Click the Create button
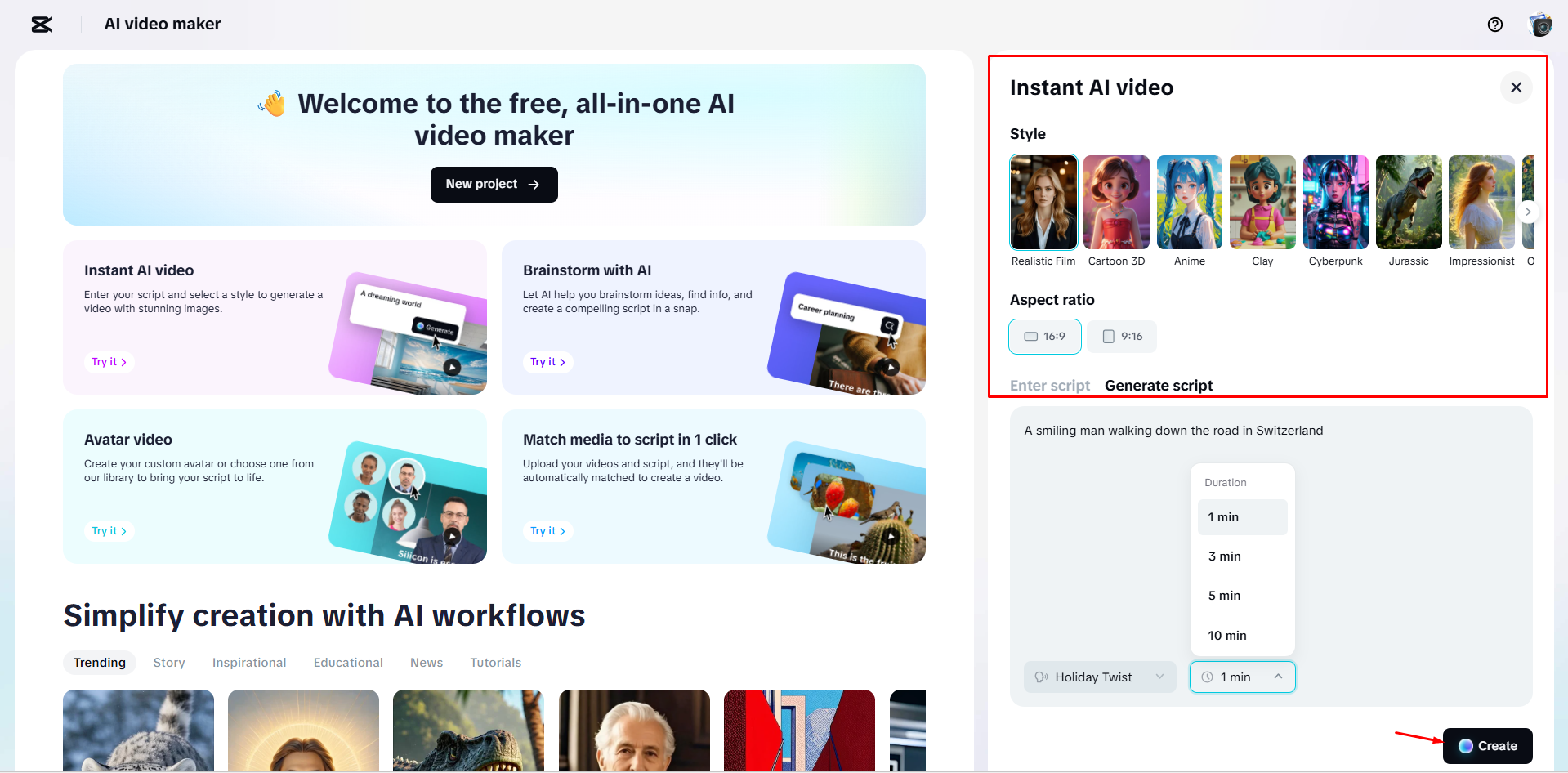The height and width of the screenshot is (773, 1568). tap(1488, 746)
